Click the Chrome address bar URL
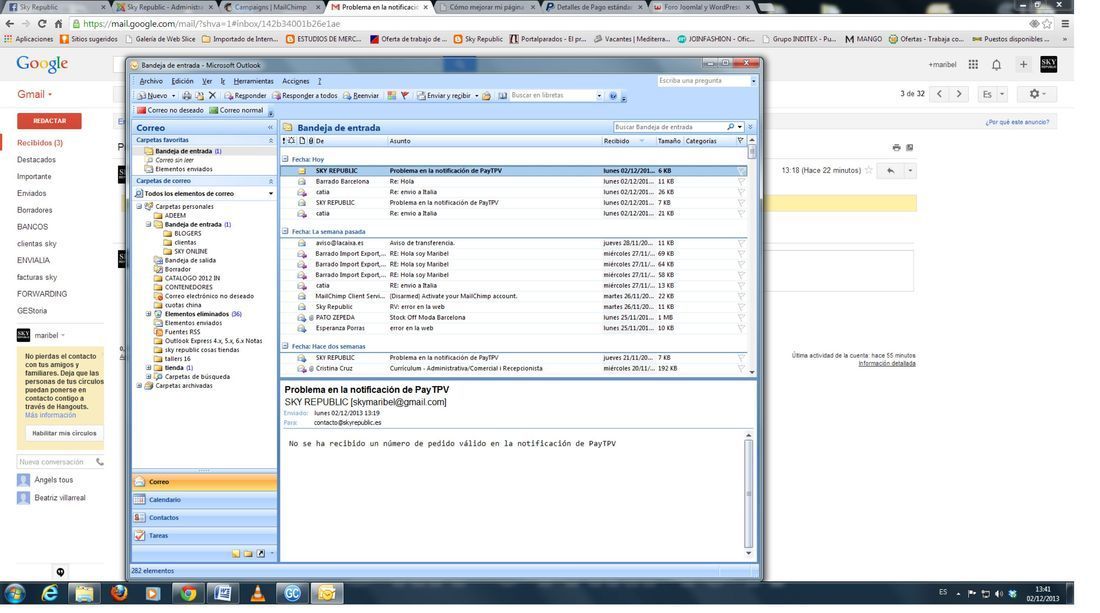This screenshot has width=1100, height=613. pyautogui.click(x=212, y=23)
